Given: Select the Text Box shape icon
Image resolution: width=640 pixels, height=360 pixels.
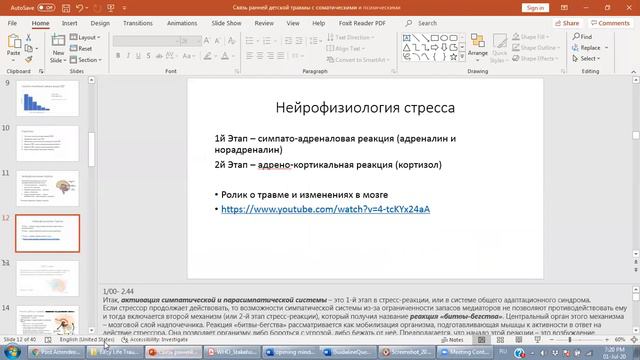Looking at the screenshot, I should coord(407,38).
